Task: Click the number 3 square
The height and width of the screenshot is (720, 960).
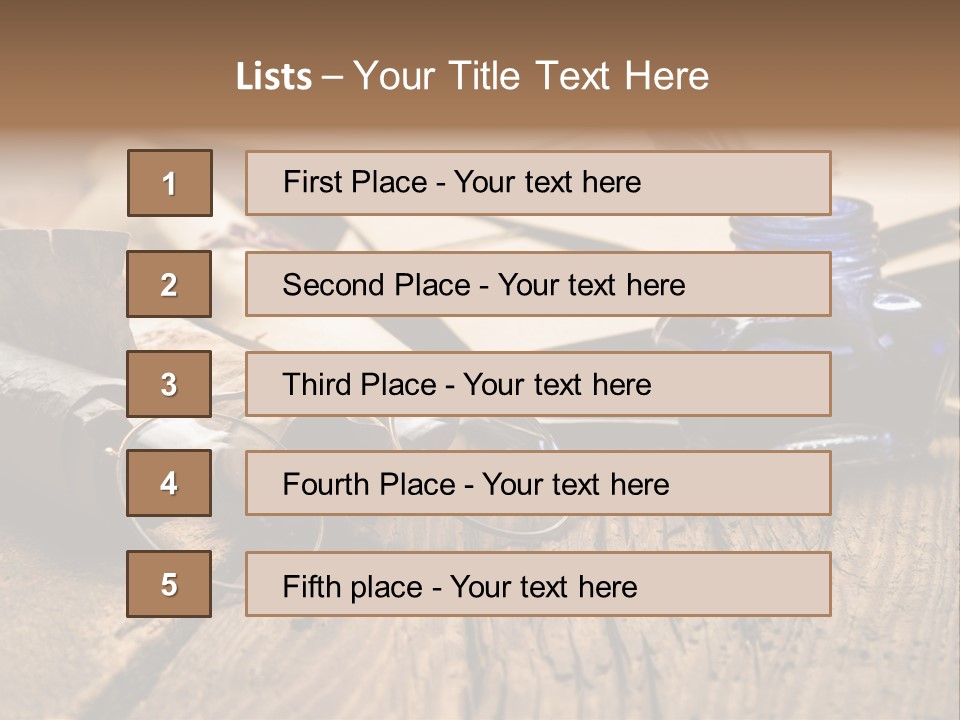Action: [169, 384]
